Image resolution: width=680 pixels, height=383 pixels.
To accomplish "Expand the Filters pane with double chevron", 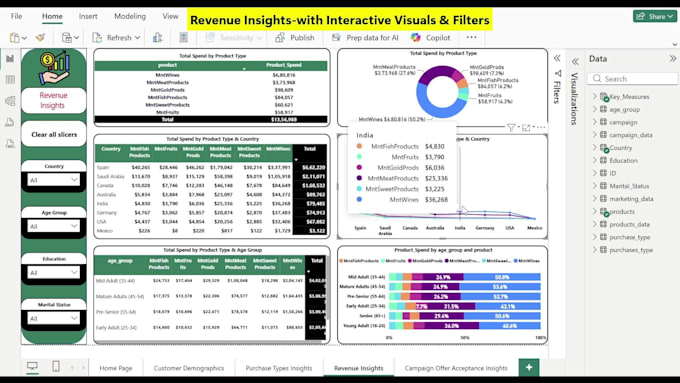I will click(557, 58).
